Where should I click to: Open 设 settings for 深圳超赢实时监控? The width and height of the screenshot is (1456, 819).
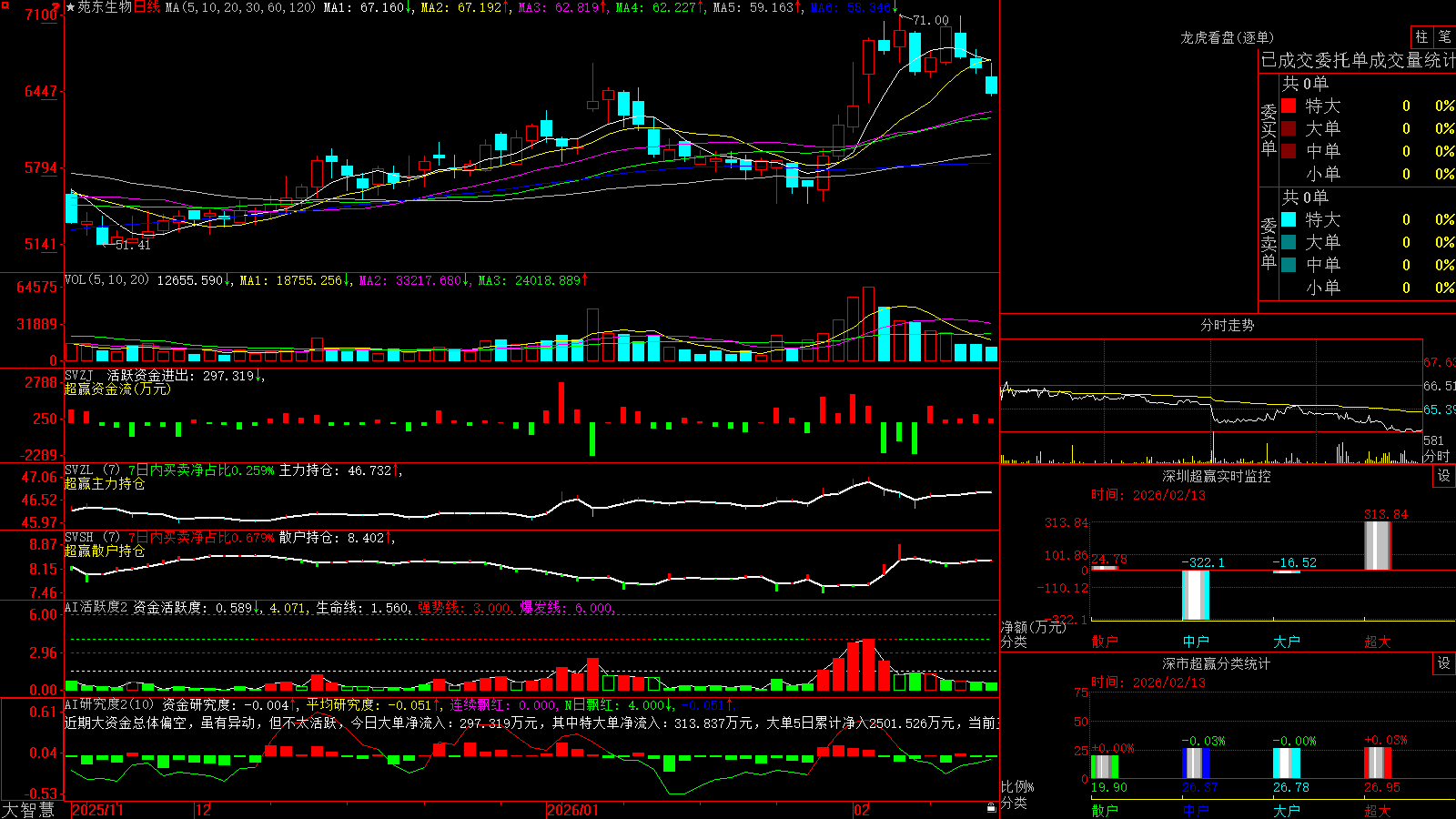(1444, 476)
